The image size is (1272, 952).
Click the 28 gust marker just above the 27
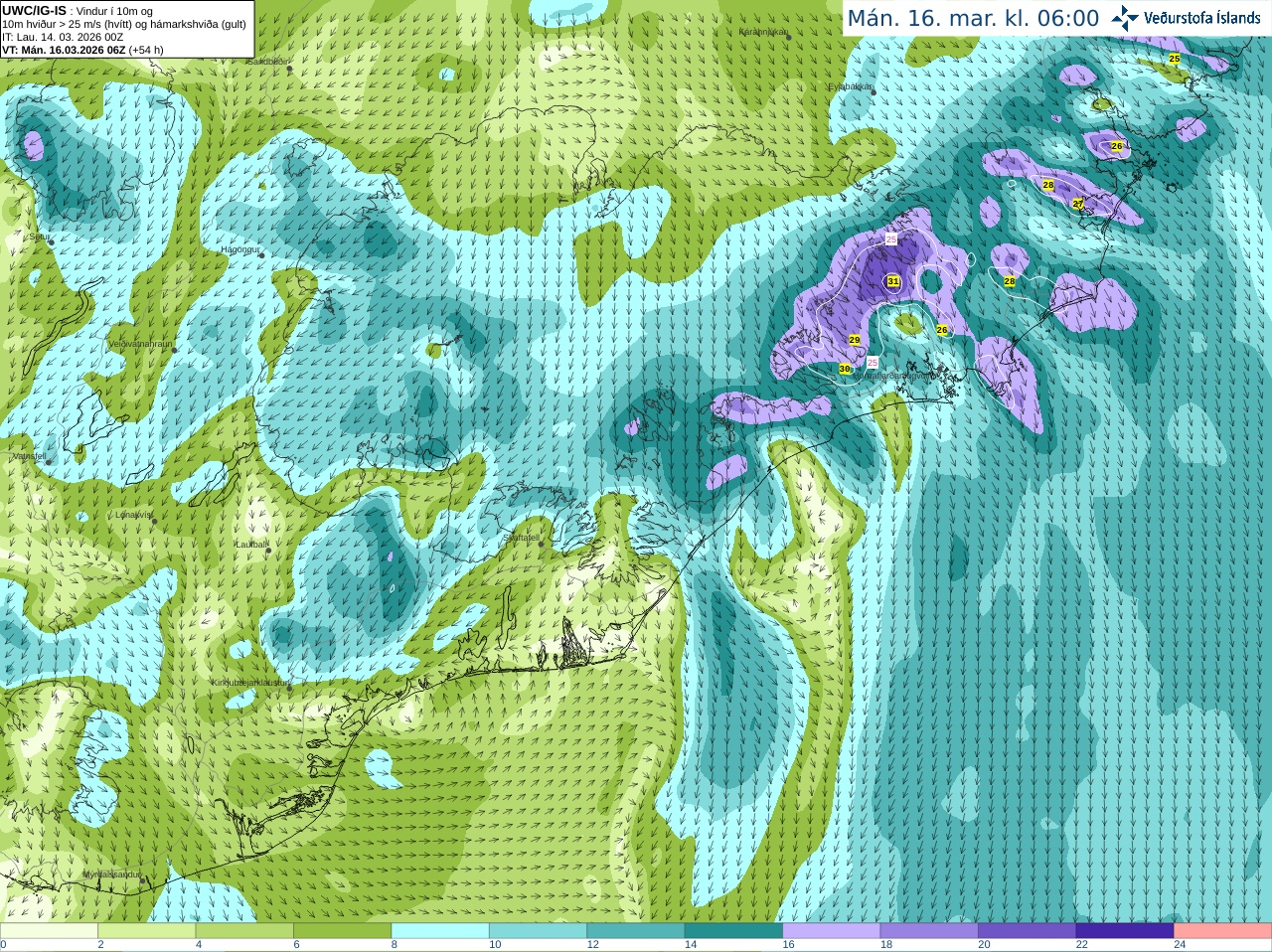point(1048,185)
